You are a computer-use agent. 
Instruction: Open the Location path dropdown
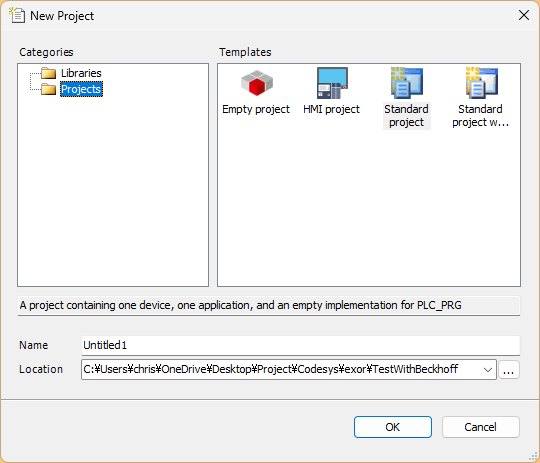(x=487, y=370)
